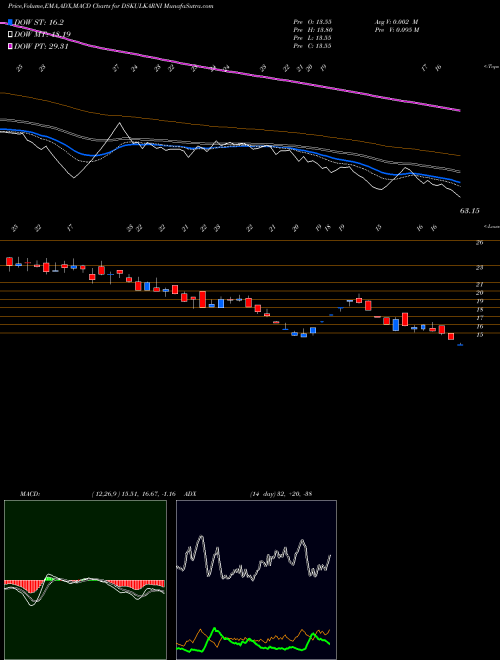Click the price axis label 19
The width and height of the screenshot is (500, 660).
[x=479, y=301]
